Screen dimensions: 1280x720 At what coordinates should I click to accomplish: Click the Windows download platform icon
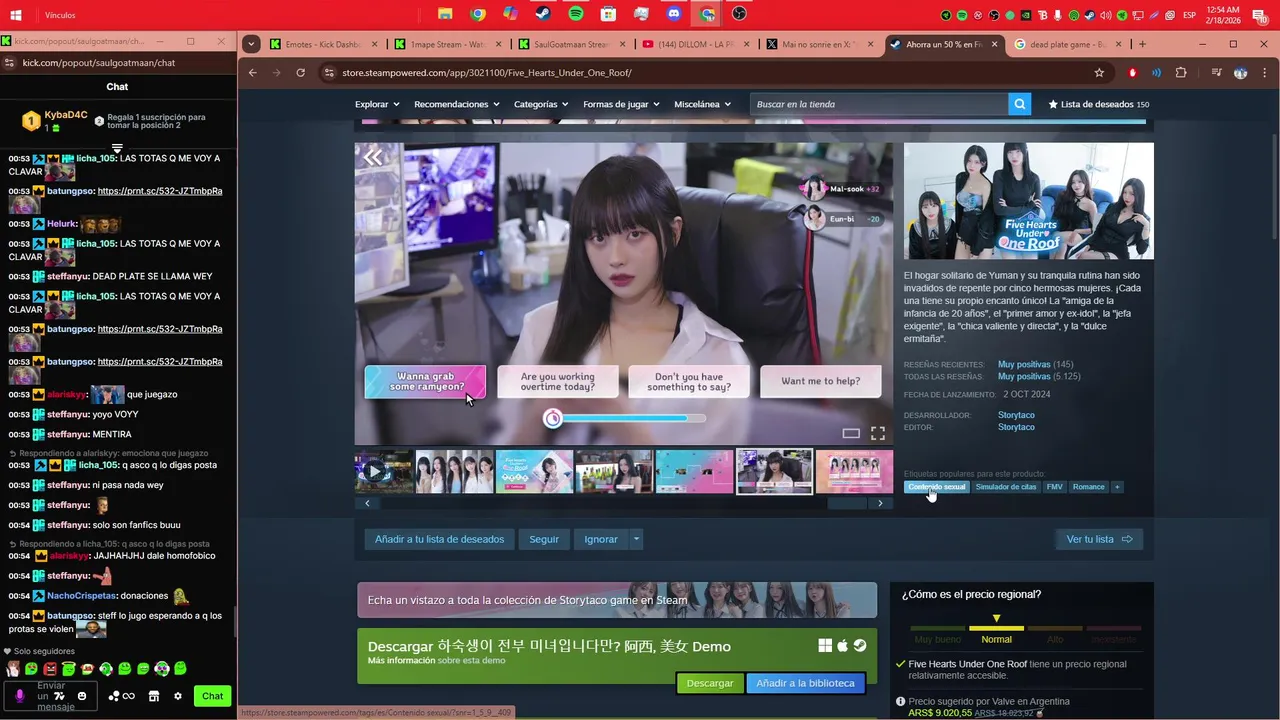(825, 646)
